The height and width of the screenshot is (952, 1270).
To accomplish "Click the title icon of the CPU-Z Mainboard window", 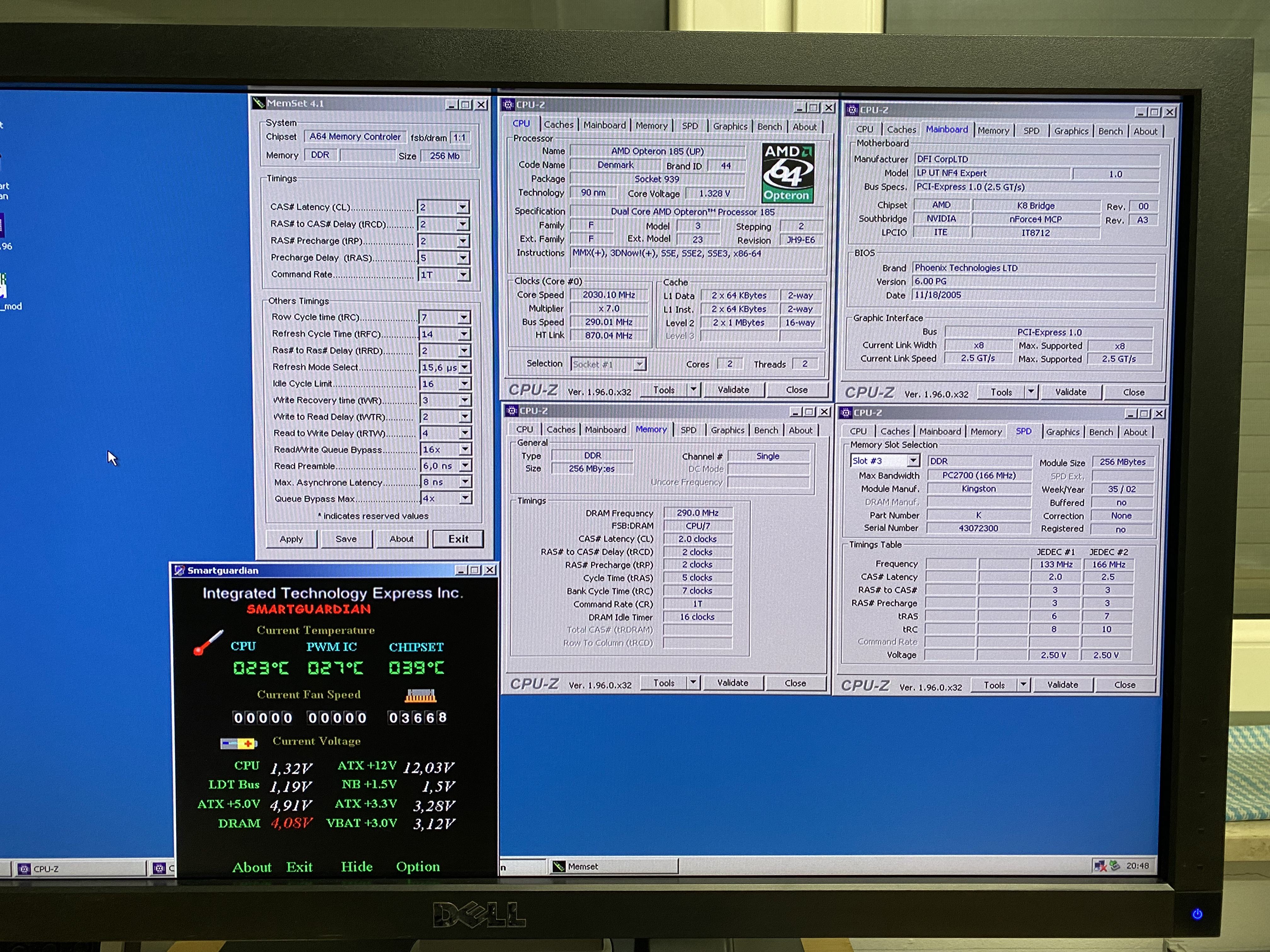I will [852, 110].
